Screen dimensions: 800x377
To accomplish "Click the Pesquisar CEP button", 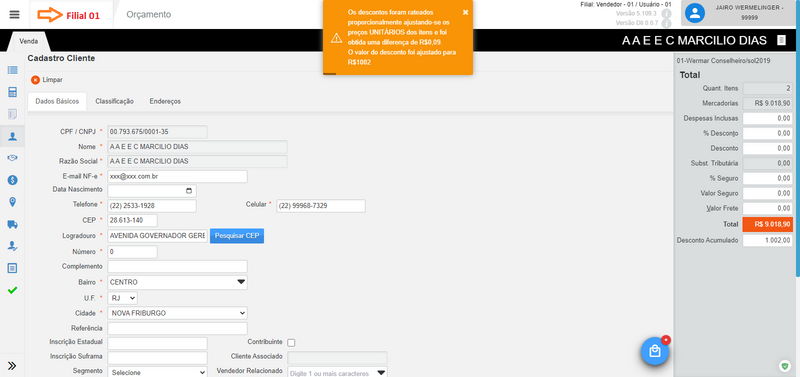I will click(x=237, y=236).
